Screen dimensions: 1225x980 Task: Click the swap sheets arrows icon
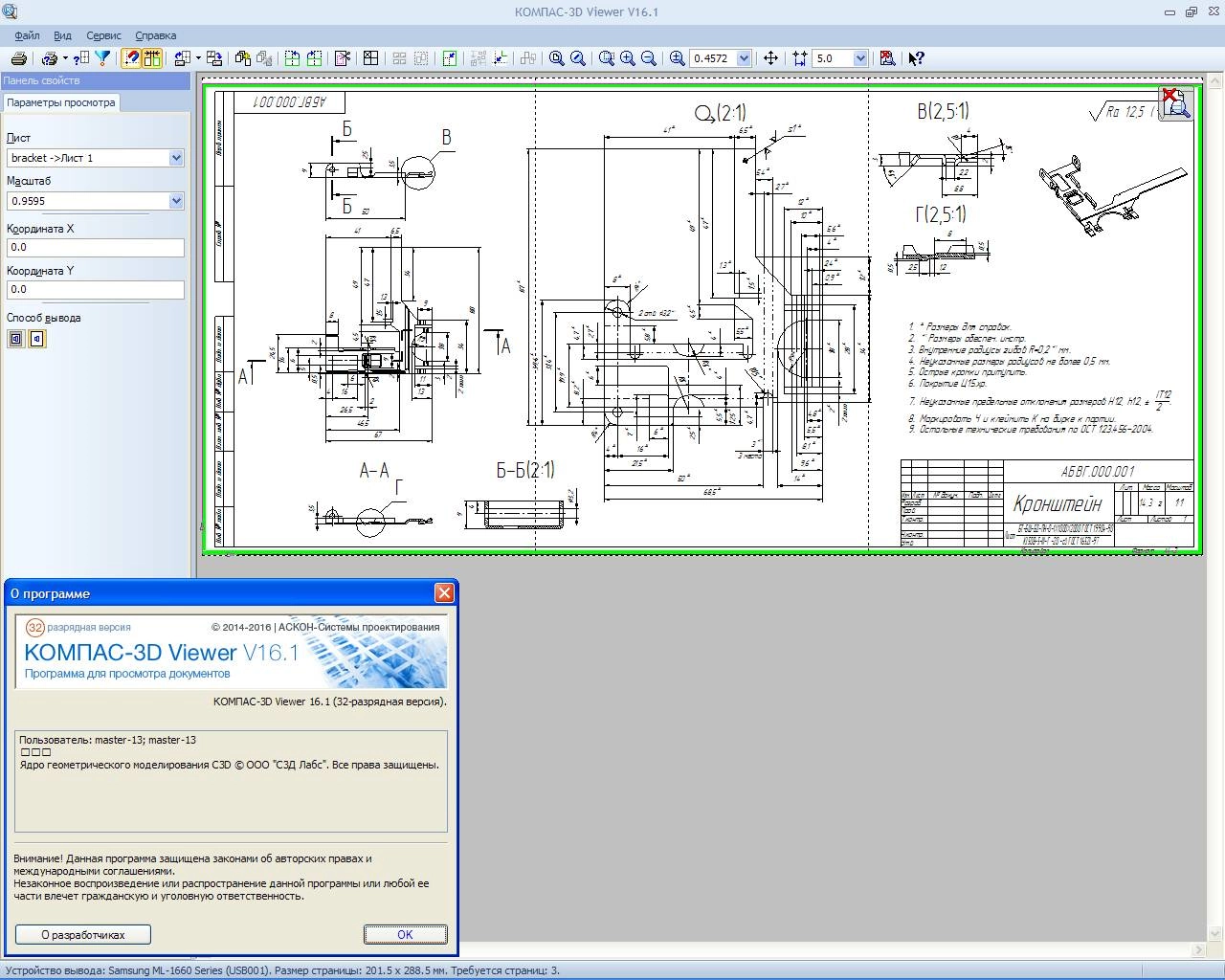click(214, 58)
